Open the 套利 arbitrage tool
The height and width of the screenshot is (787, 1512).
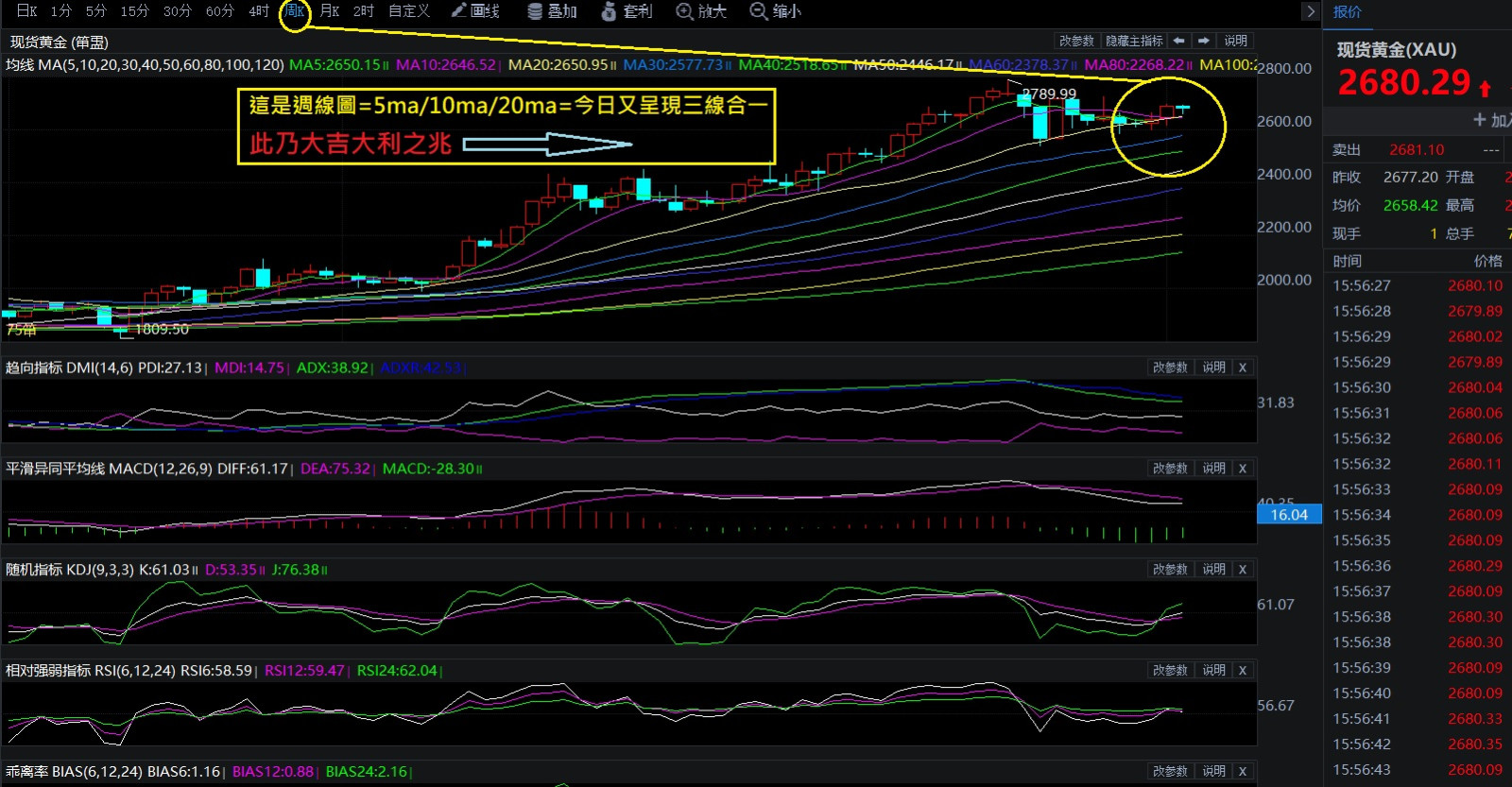pyautogui.click(x=627, y=11)
